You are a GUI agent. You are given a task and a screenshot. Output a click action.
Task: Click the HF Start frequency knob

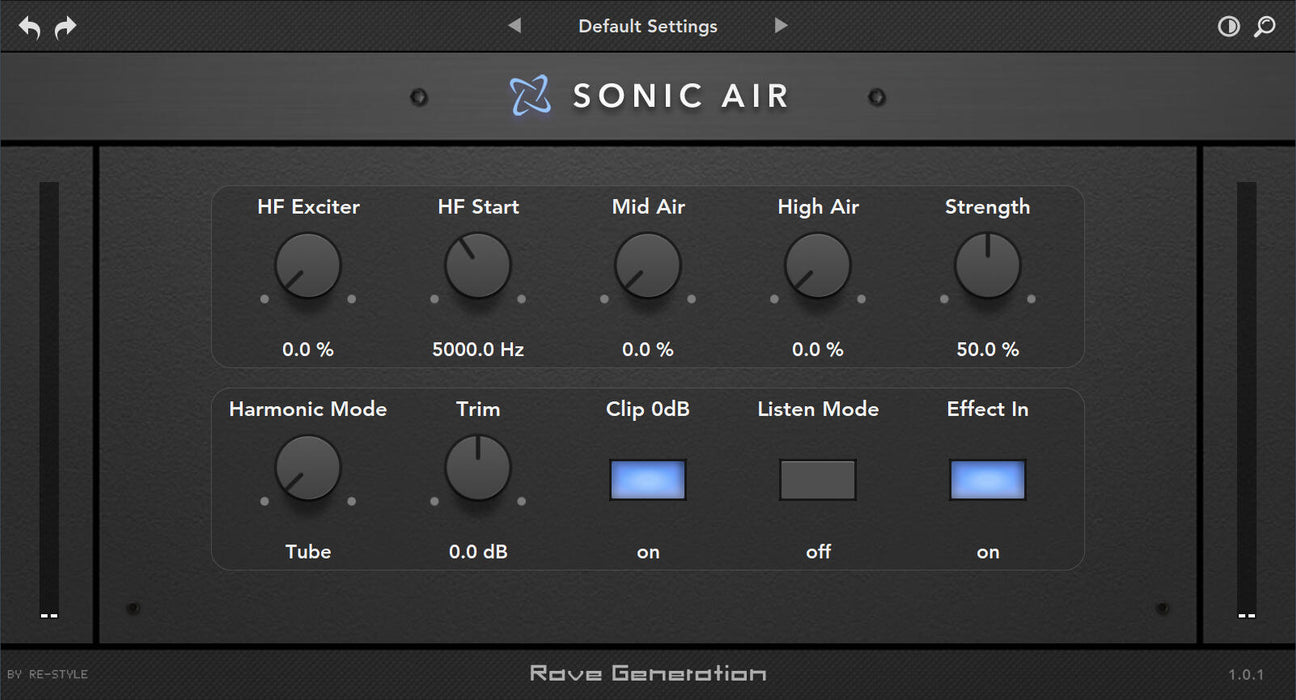tap(478, 266)
